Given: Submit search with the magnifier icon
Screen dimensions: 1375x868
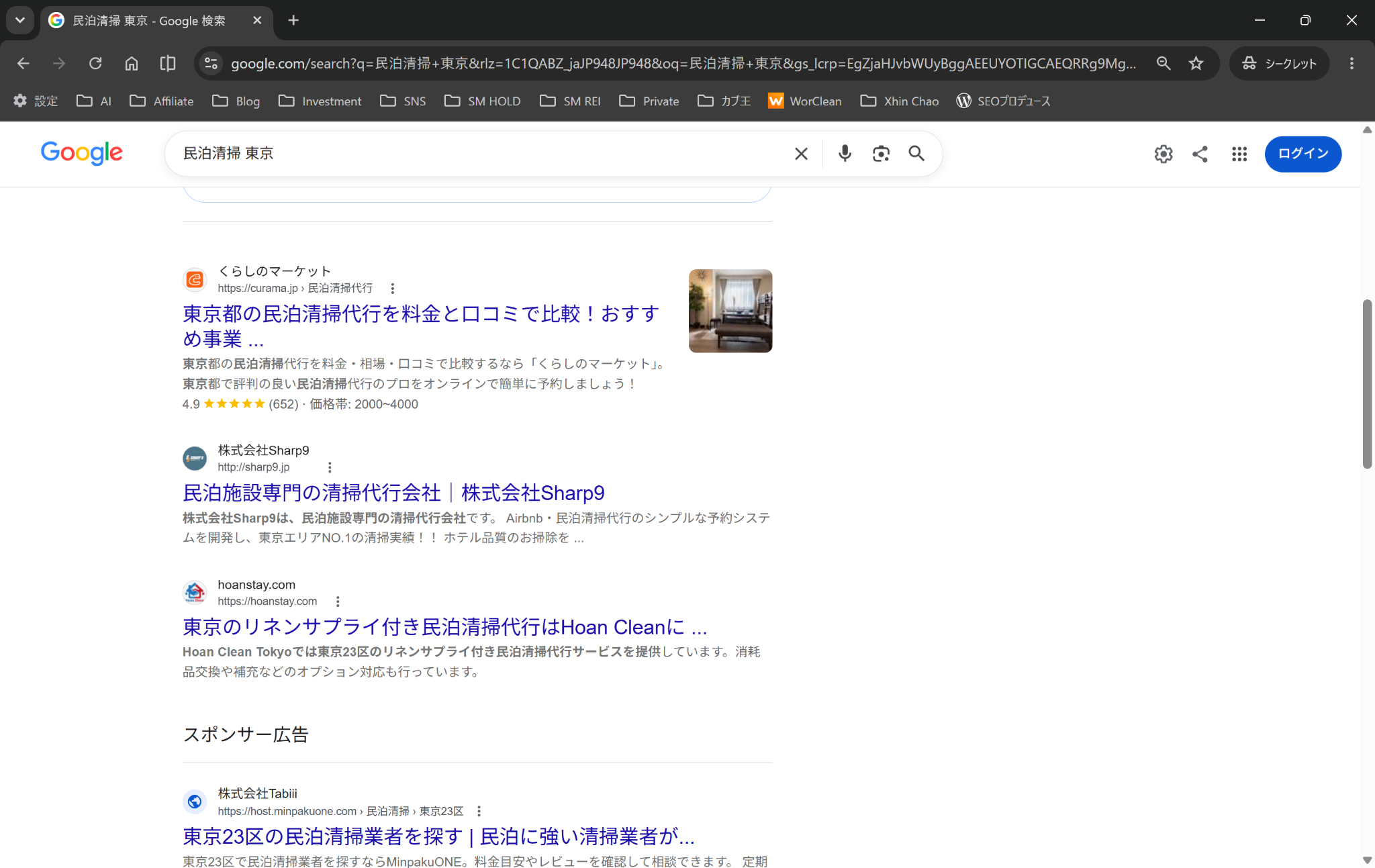Looking at the screenshot, I should [x=916, y=154].
